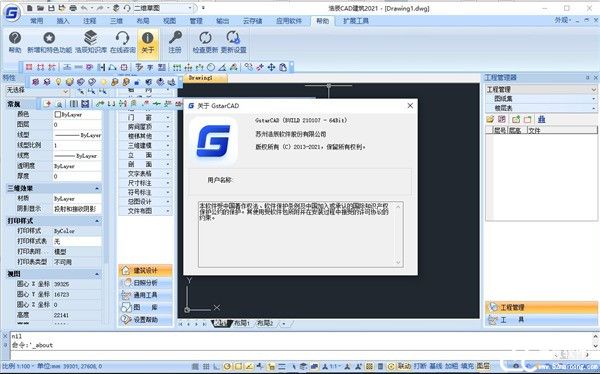
Task: Click the 打印样式表 value field
Action: tap(77, 241)
